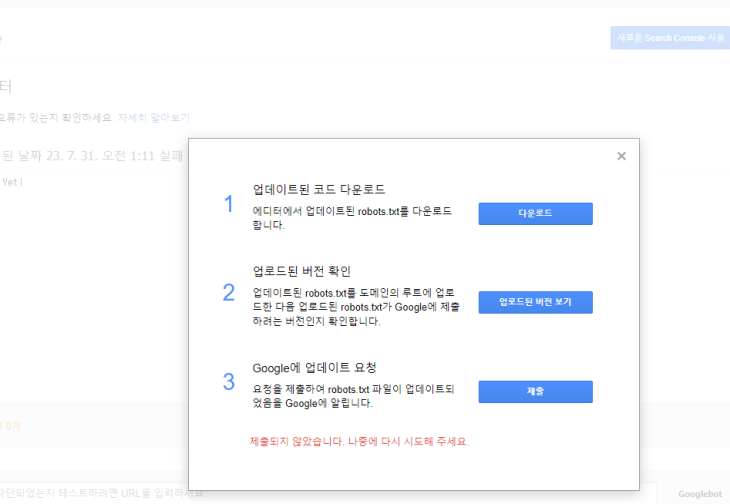Select heading Google에 업데이트 요청
The width and height of the screenshot is (730, 504).
[x=314, y=368]
